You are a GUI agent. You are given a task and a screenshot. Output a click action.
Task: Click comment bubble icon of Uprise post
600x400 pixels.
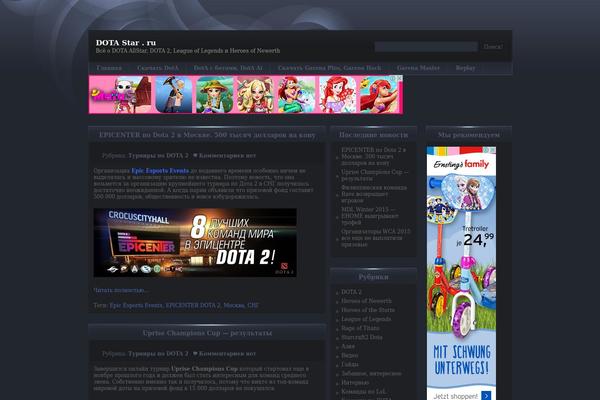pyautogui.click(x=195, y=354)
